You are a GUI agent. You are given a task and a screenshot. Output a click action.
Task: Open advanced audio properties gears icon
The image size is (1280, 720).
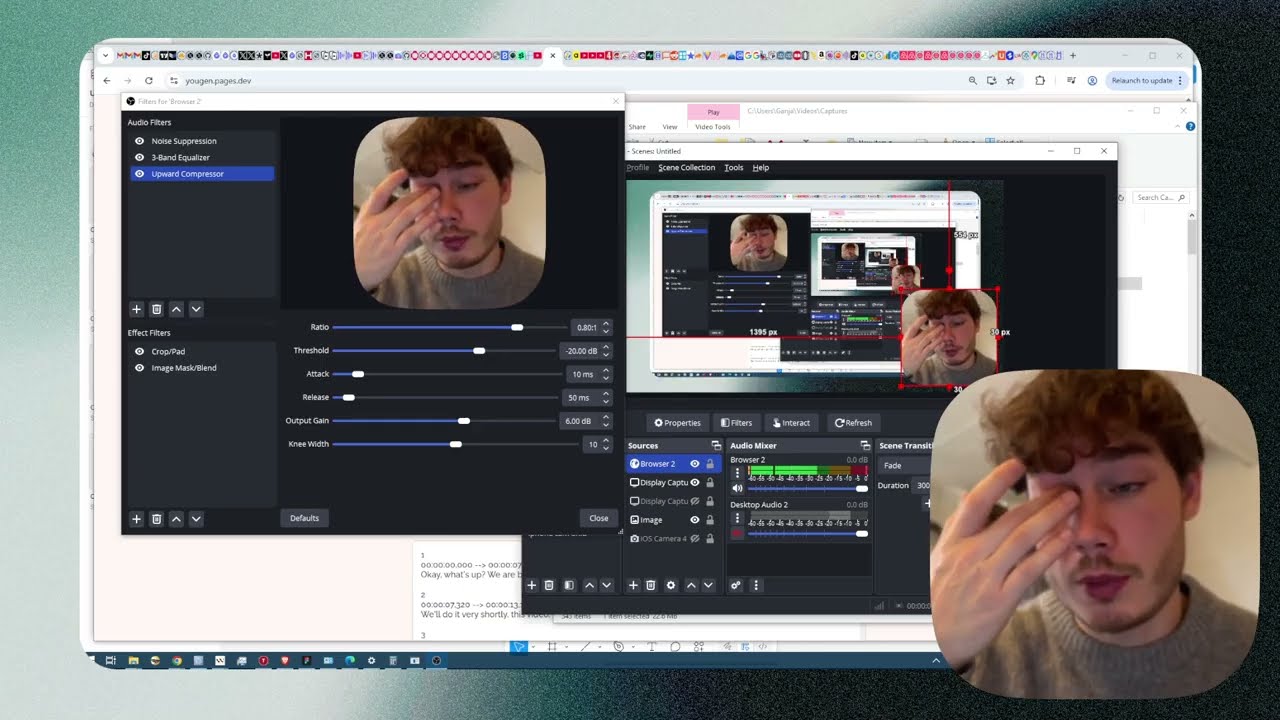point(736,585)
